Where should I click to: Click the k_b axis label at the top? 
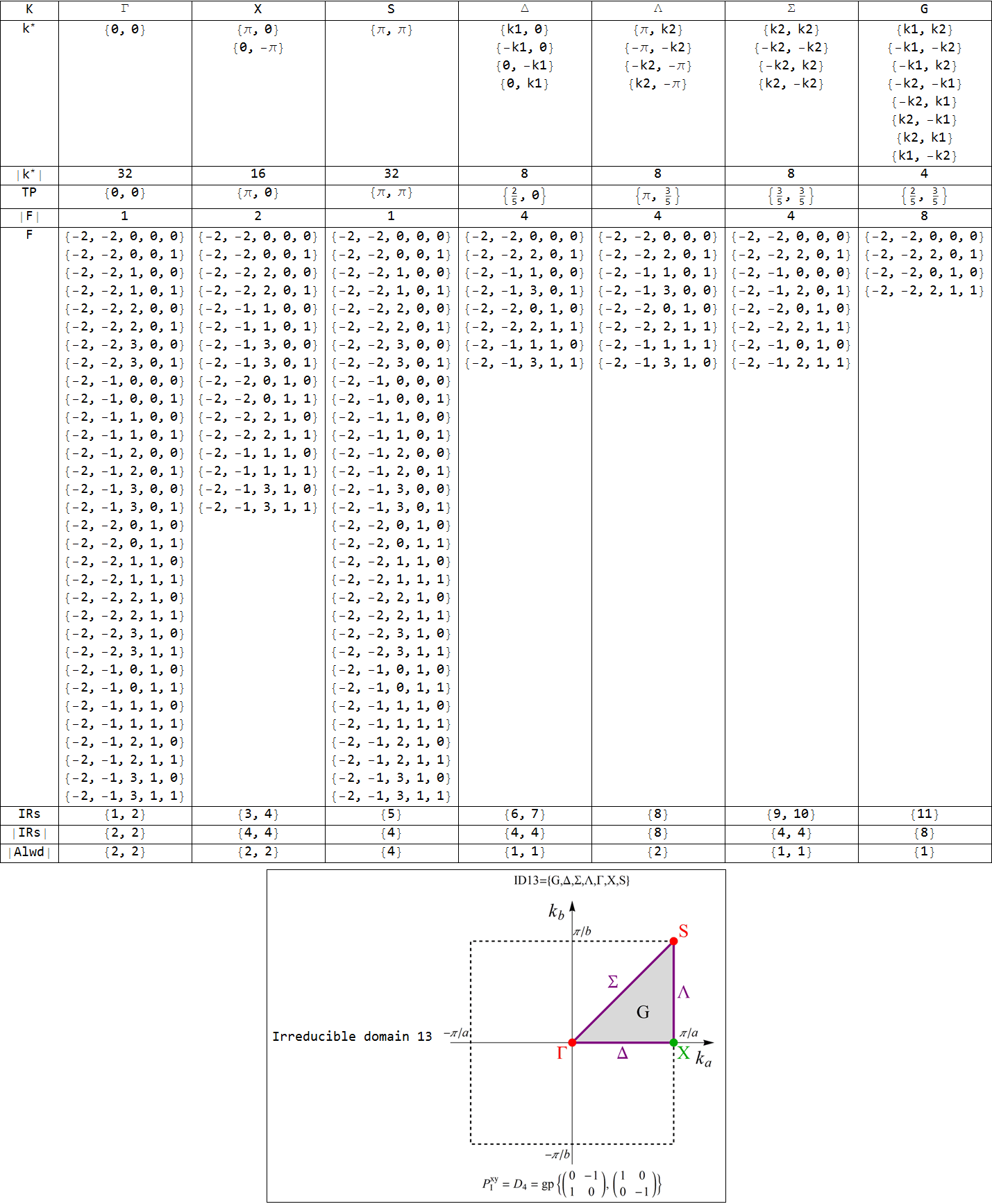coord(556,911)
